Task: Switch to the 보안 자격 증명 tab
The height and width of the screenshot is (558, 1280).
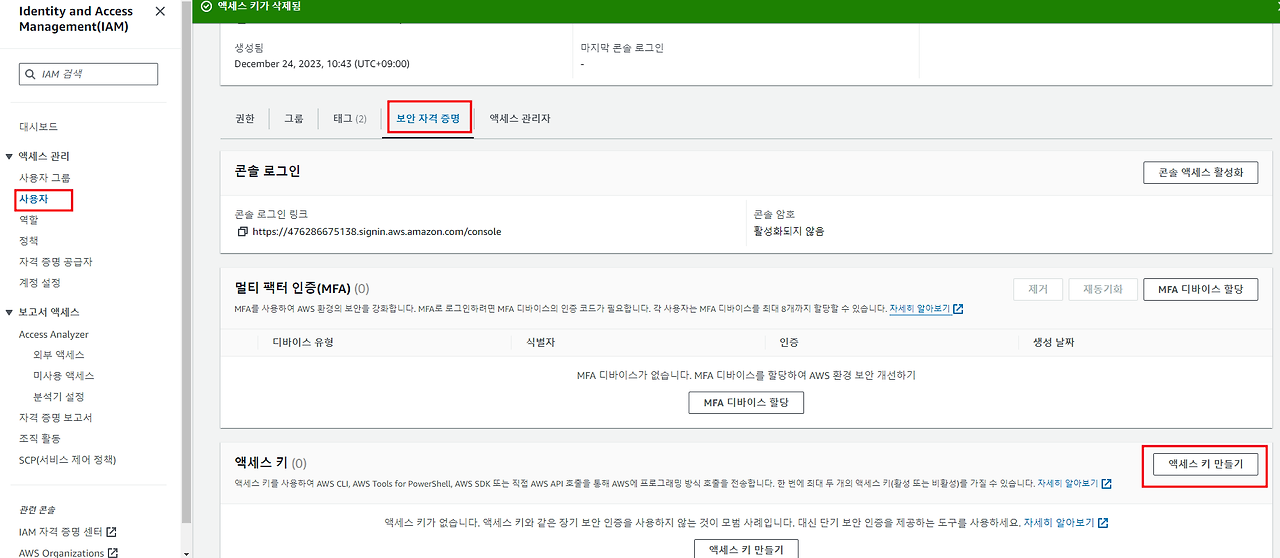Action: [x=428, y=118]
